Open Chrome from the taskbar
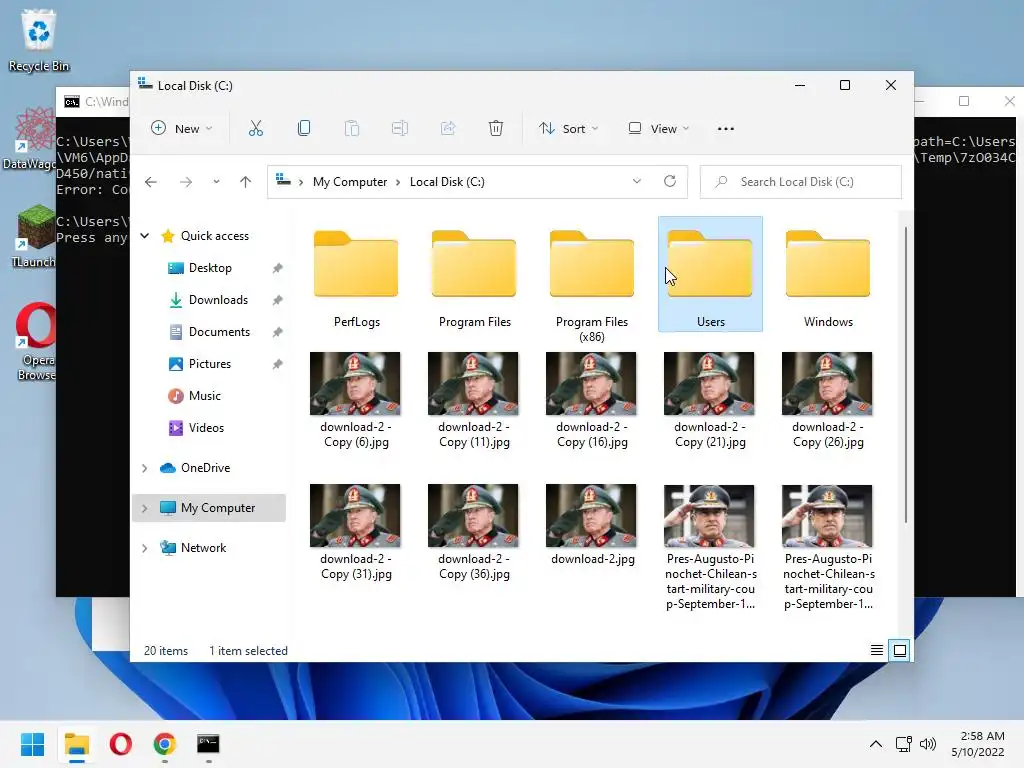 [165, 744]
